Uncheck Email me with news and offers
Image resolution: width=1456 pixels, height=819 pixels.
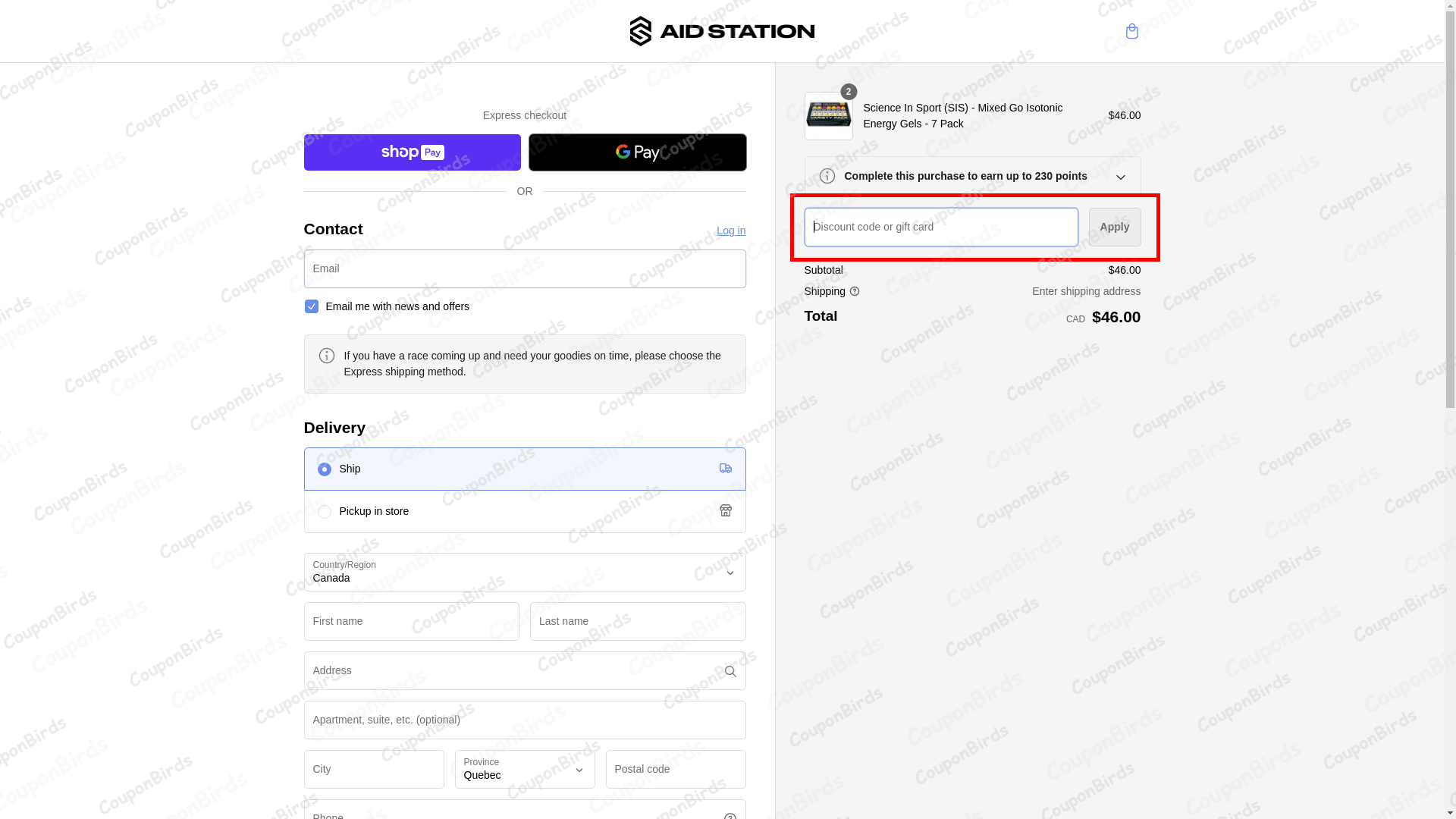coord(311,306)
